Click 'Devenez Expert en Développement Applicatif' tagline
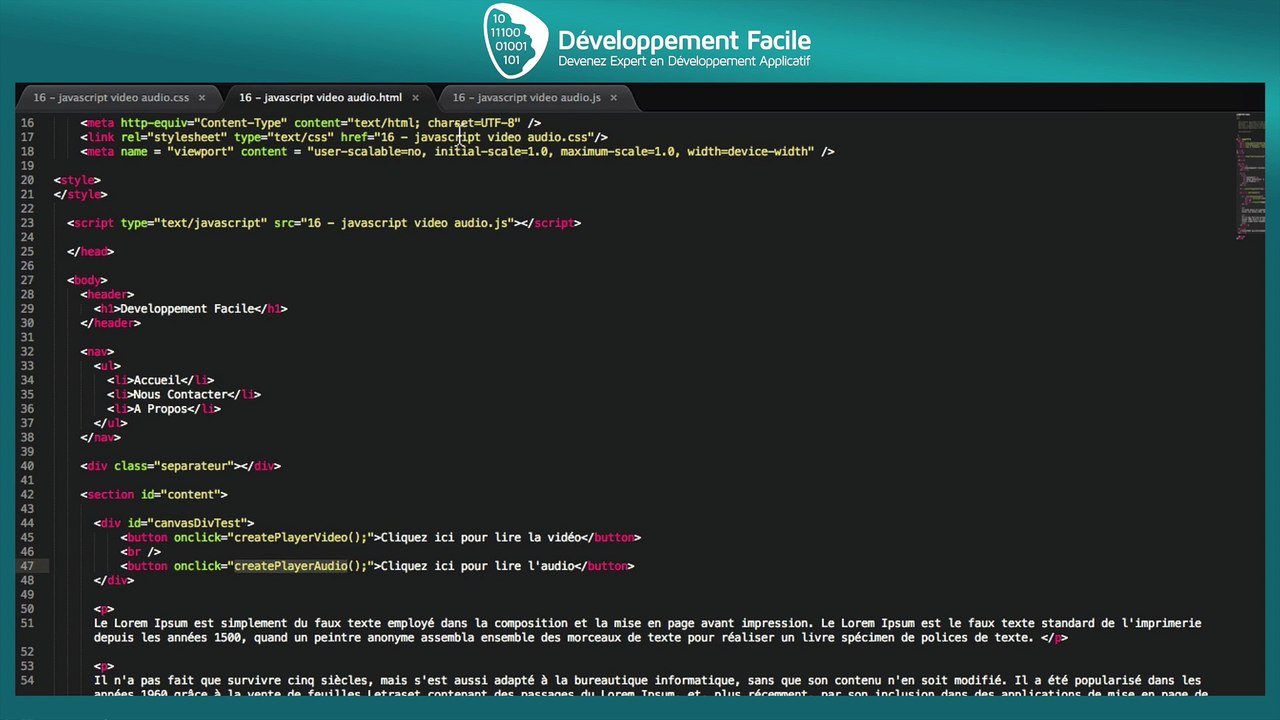Image resolution: width=1280 pixels, height=720 pixels. (x=684, y=62)
